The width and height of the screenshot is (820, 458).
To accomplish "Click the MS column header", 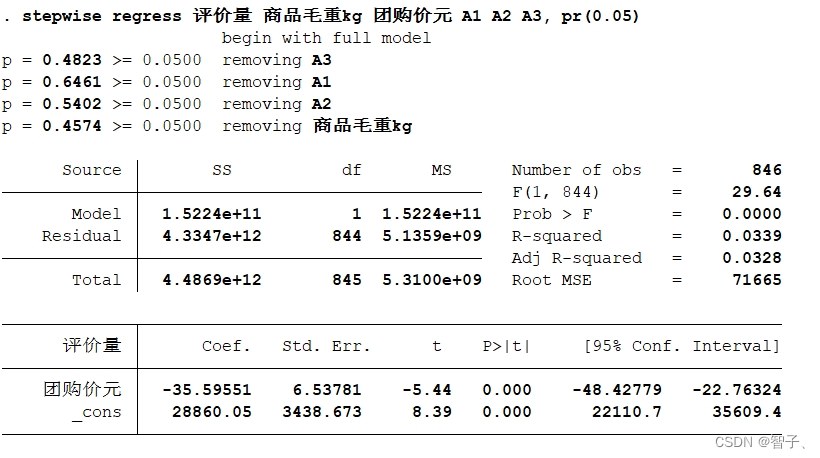I will pos(441,170).
